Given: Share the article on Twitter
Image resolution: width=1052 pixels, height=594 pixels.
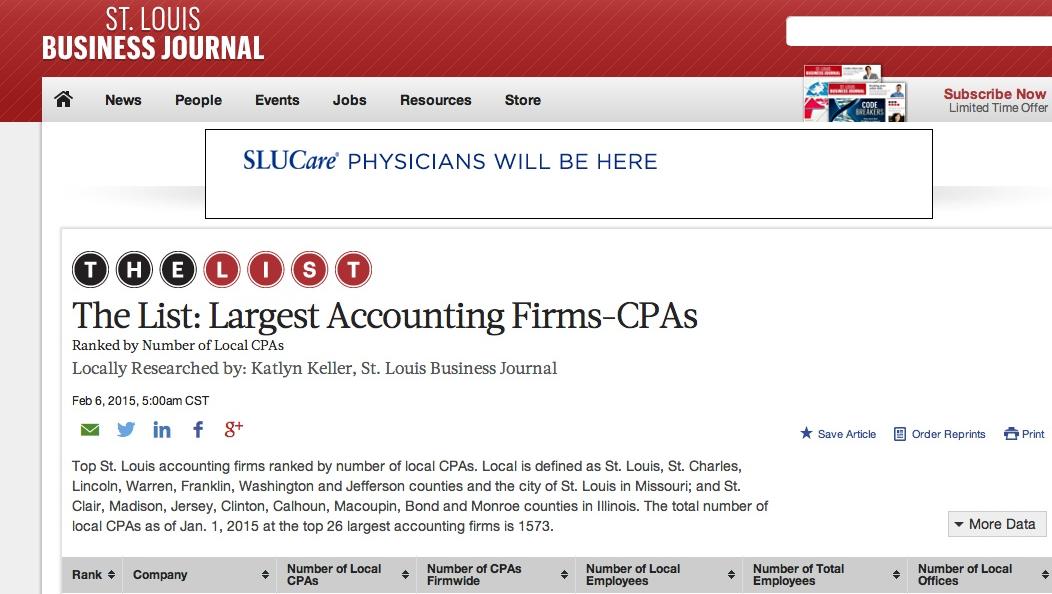Looking at the screenshot, I should [x=126, y=429].
